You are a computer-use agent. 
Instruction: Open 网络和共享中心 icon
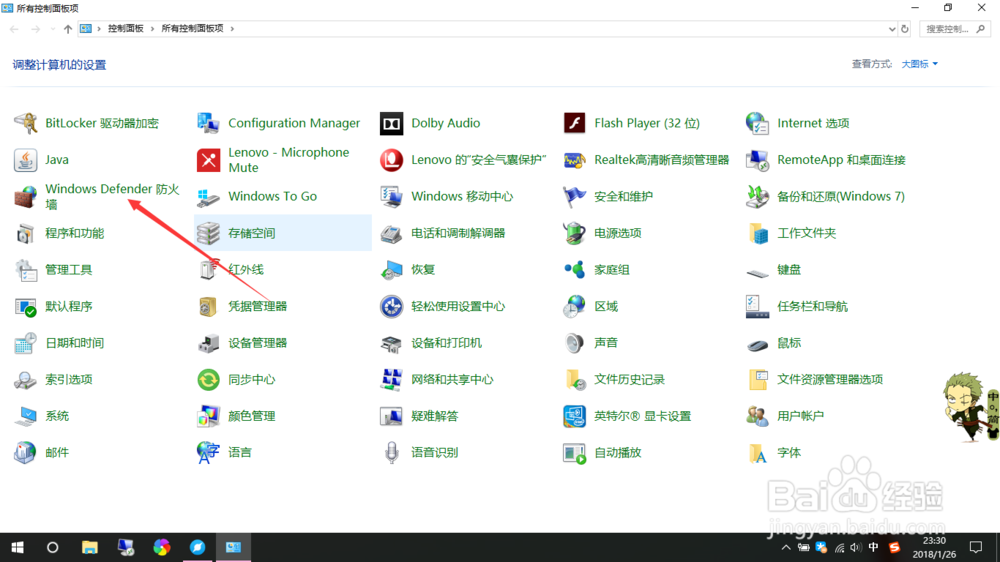[392, 380]
